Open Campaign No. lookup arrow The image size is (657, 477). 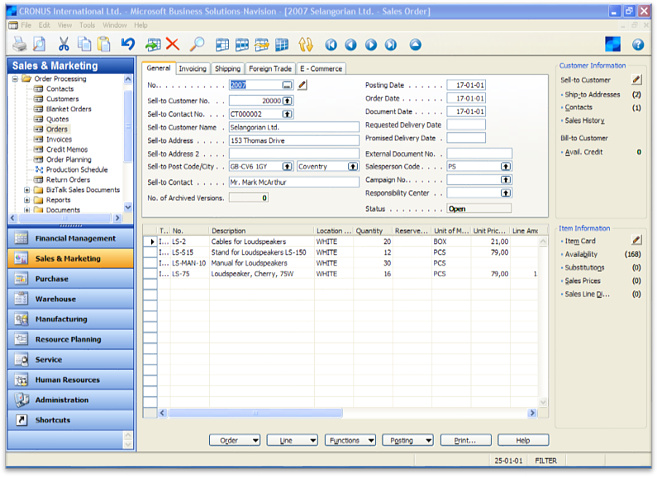click(x=506, y=180)
